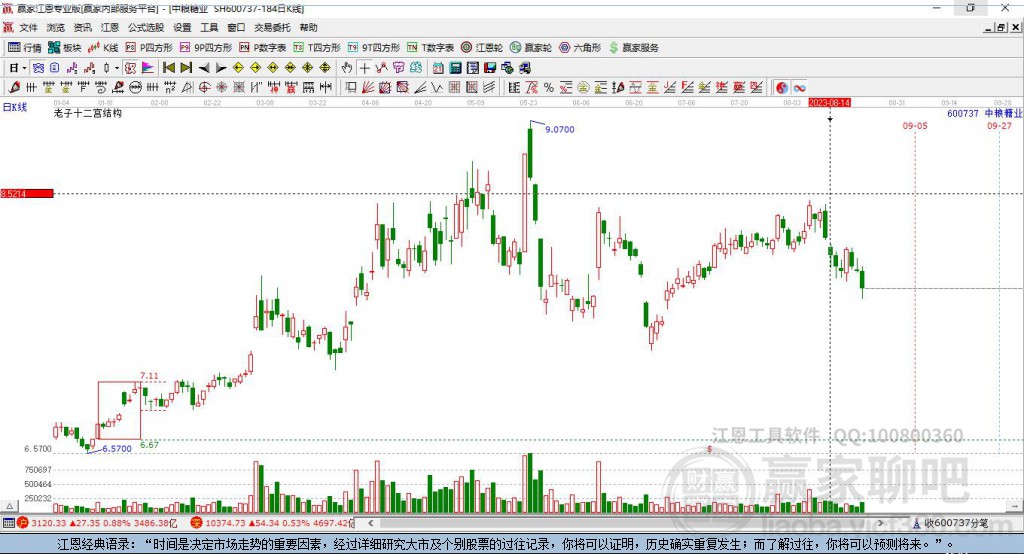
Task: Open the P数字表 tool
Action: [263, 48]
